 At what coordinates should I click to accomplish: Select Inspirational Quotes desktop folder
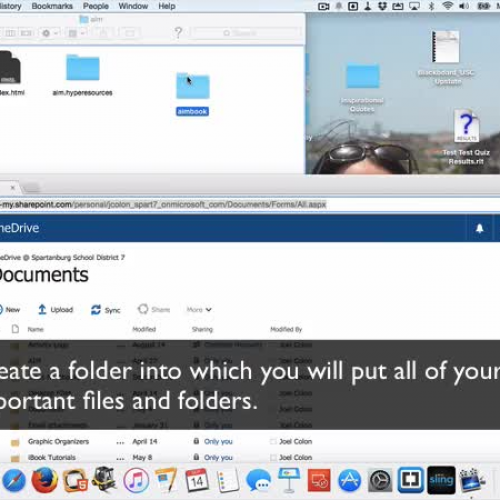pos(362,88)
